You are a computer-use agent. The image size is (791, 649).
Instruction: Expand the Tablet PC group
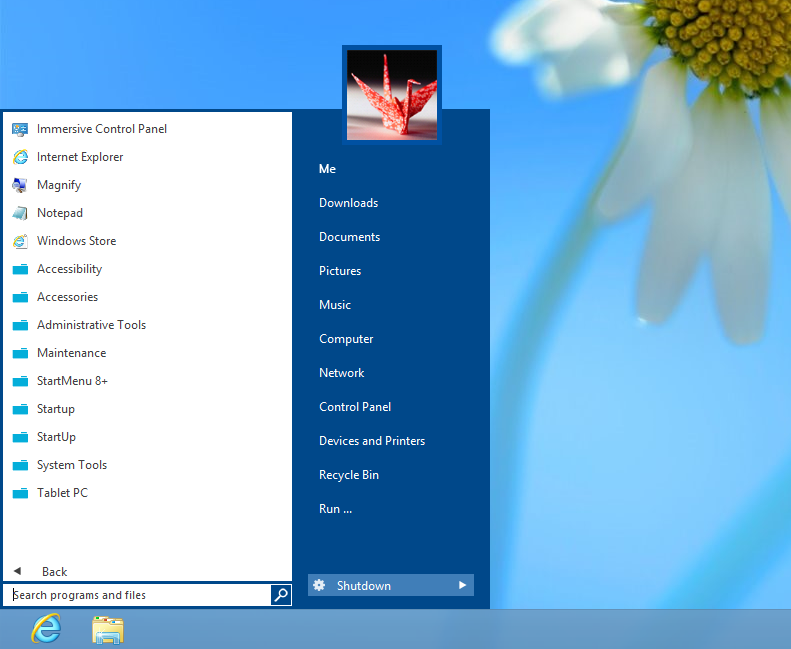(x=62, y=493)
